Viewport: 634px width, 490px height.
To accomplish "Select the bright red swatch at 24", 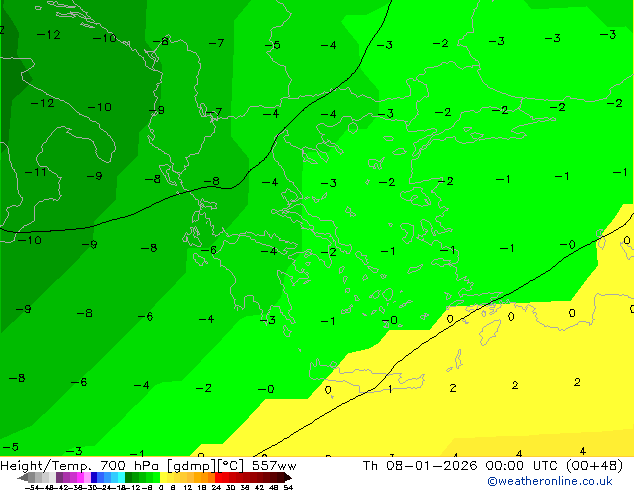I will coord(218,477).
